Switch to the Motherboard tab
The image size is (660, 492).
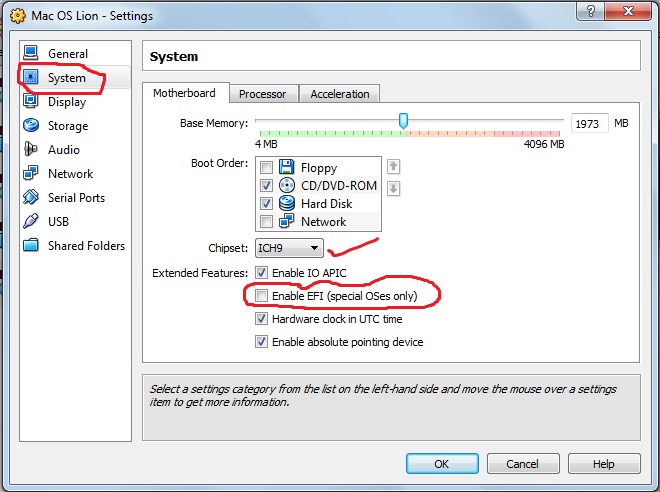[185, 93]
